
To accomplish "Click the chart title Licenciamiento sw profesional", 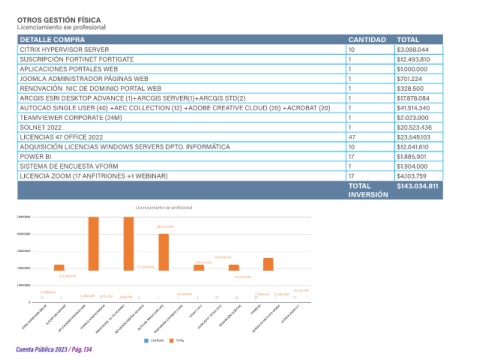I will [x=164, y=207].
